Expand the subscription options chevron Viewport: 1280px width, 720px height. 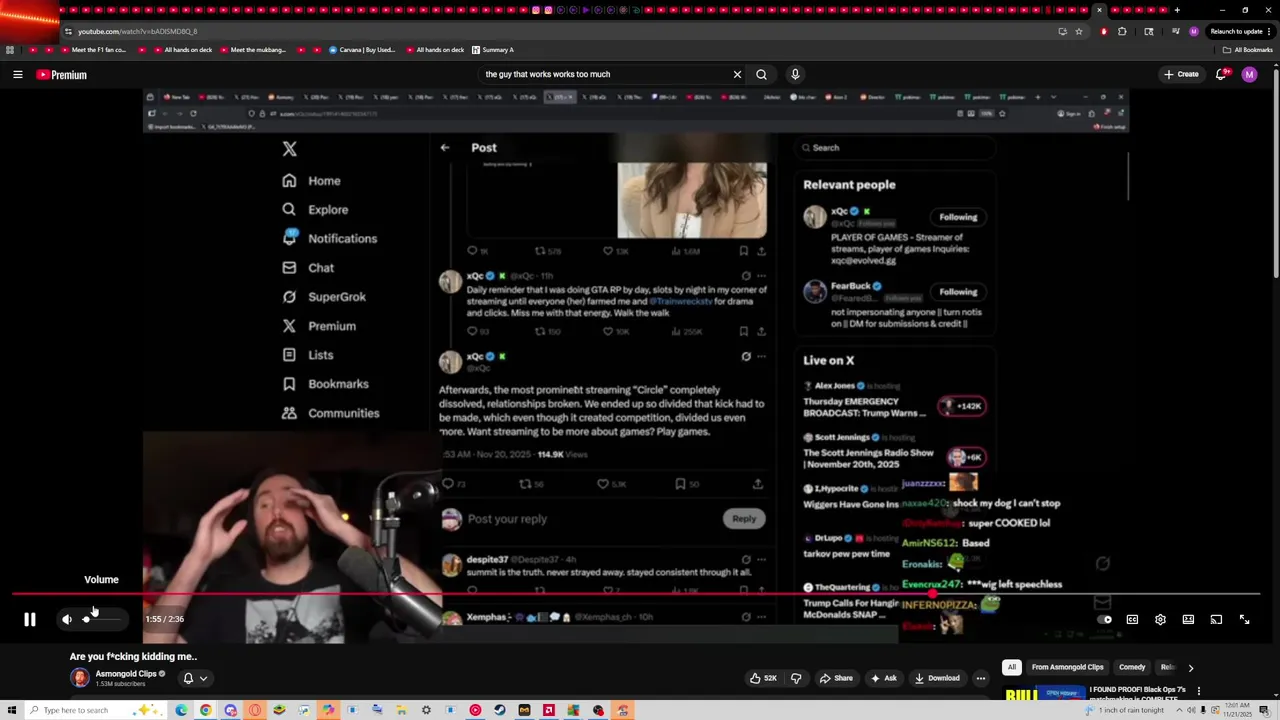point(203,678)
